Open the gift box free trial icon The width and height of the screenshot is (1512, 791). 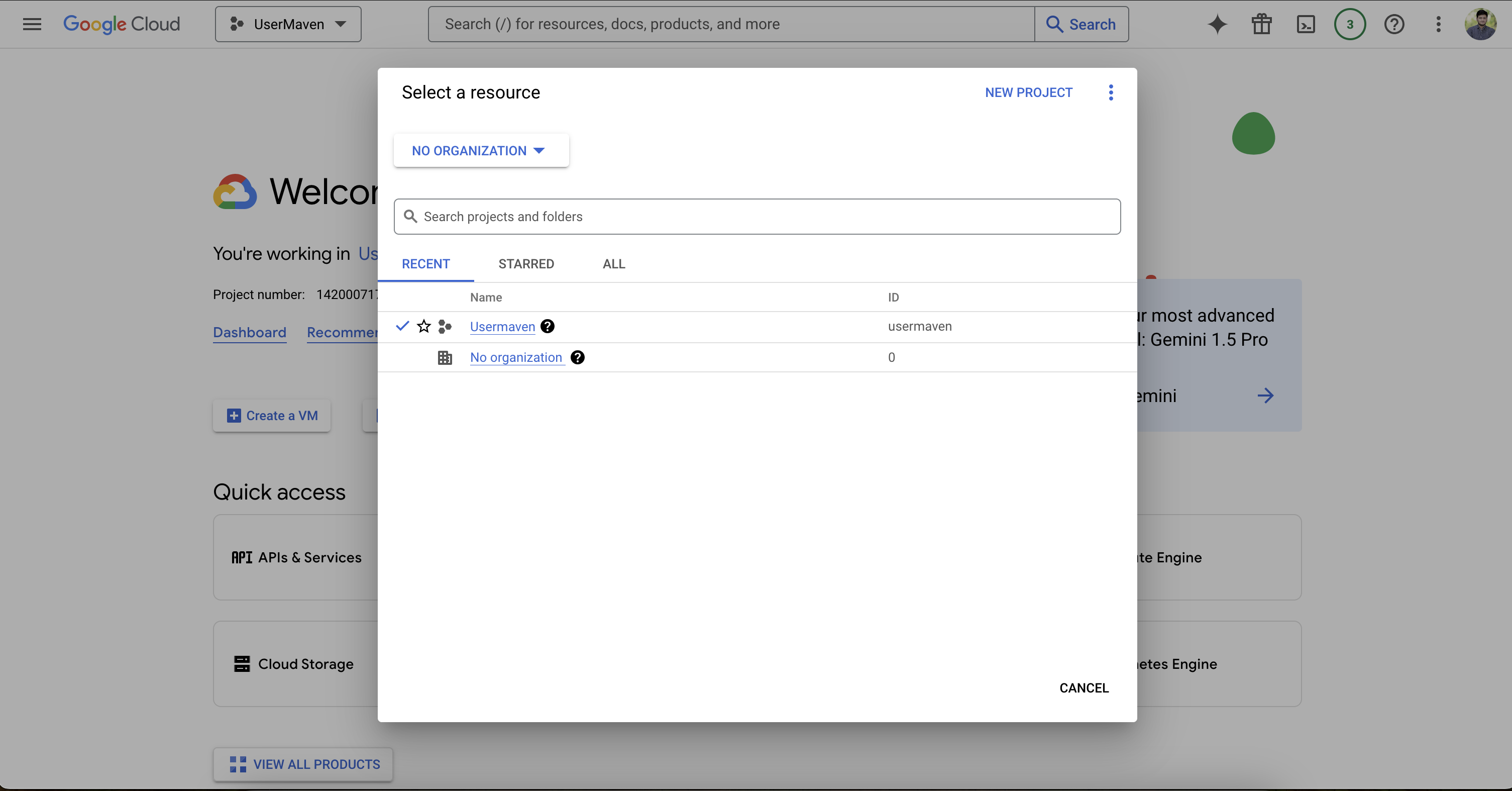click(x=1261, y=24)
